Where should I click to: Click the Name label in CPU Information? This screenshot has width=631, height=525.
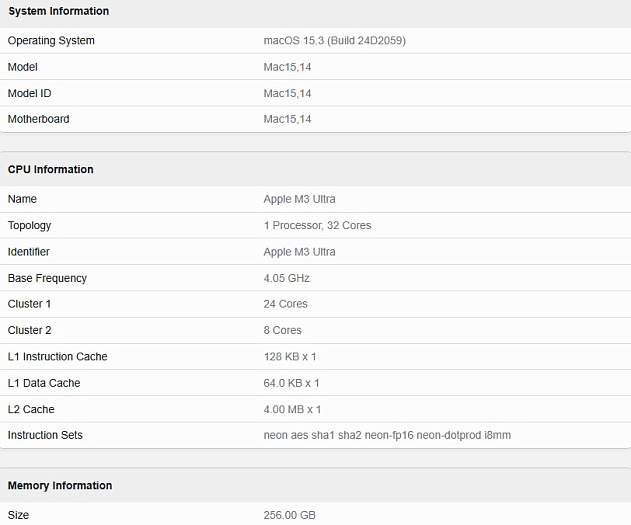pyautogui.click(x=22, y=199)
